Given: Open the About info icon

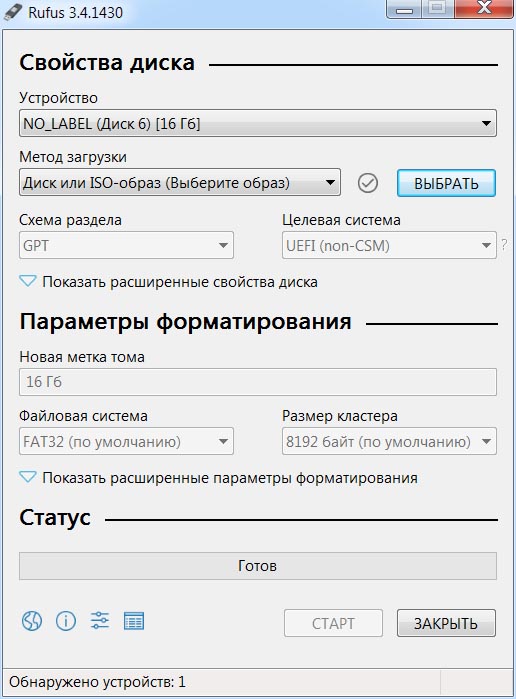Looking at the screenshot, I should click(x=66, y=621).
